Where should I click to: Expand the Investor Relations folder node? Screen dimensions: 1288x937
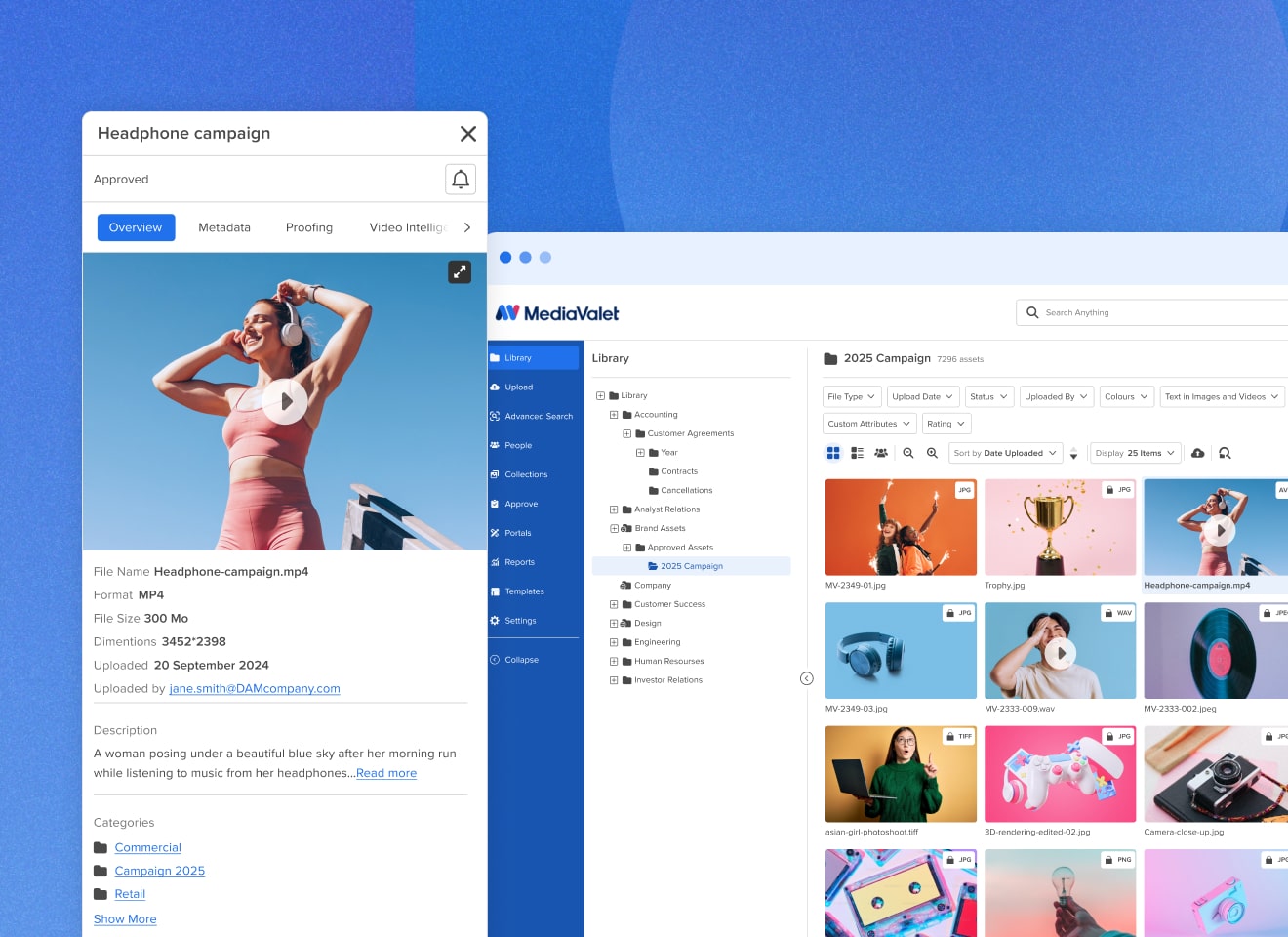click(614, 681)
